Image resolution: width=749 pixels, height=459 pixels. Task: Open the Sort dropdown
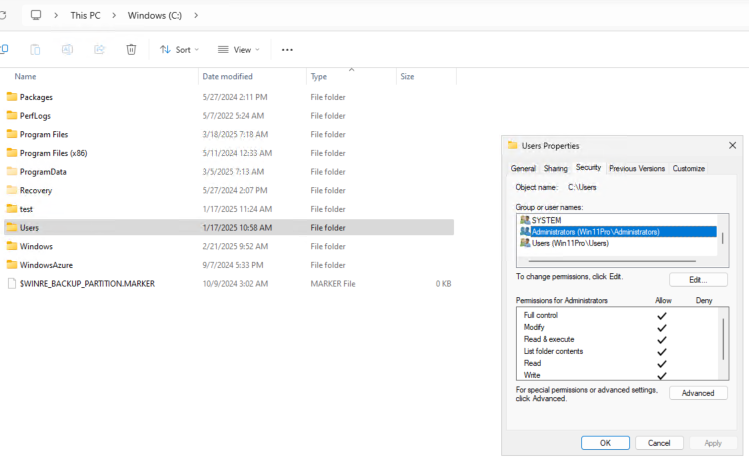point(180,50)
